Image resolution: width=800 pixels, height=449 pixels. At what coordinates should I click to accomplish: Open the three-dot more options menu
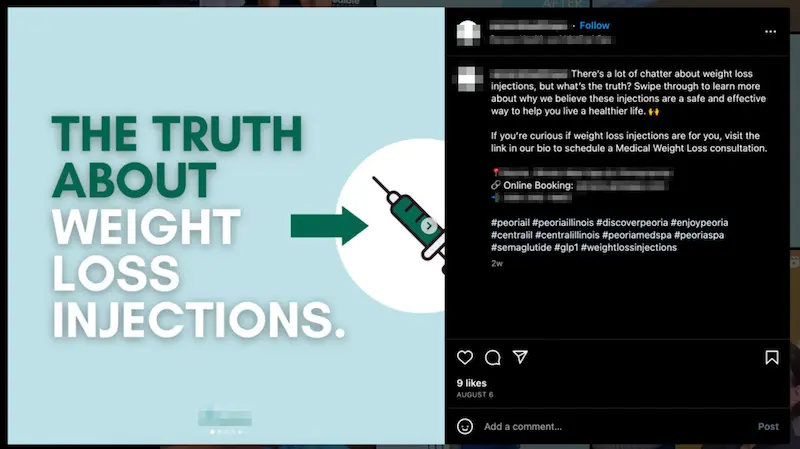pos(770,32)
